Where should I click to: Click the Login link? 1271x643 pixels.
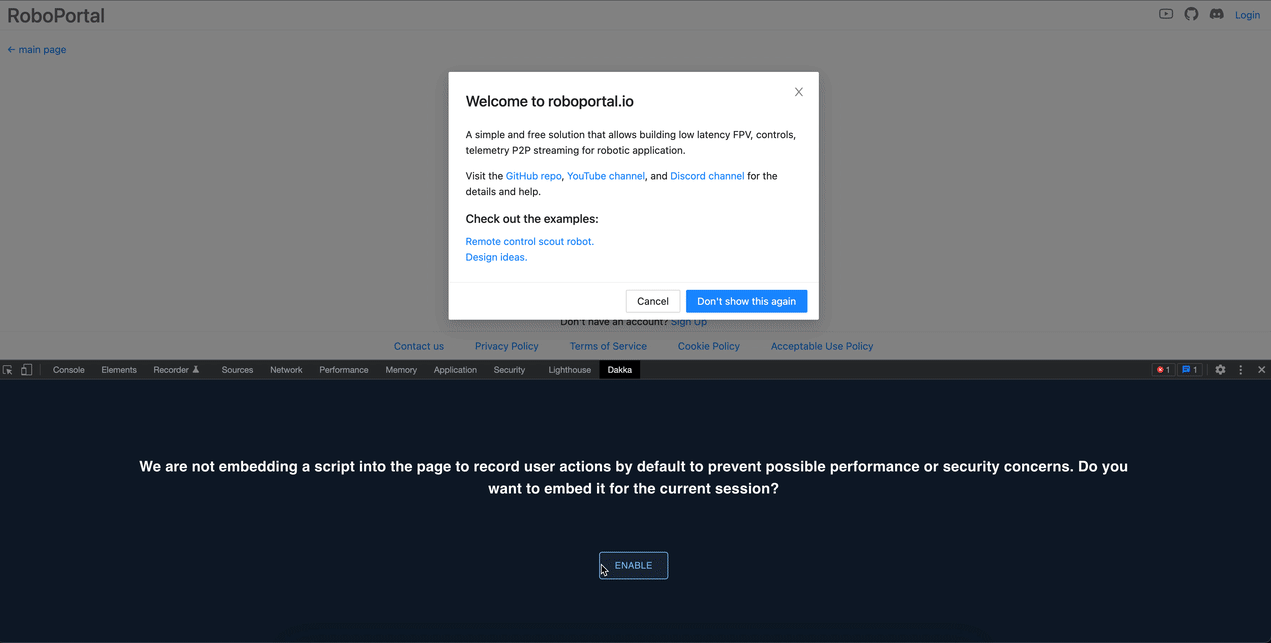(x=1247, y=15)
